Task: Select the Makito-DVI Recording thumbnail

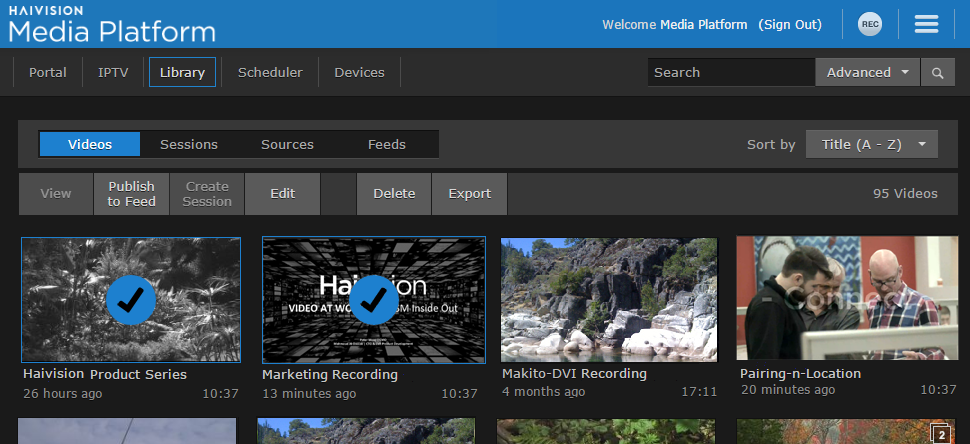Action: tap(608, 299)
